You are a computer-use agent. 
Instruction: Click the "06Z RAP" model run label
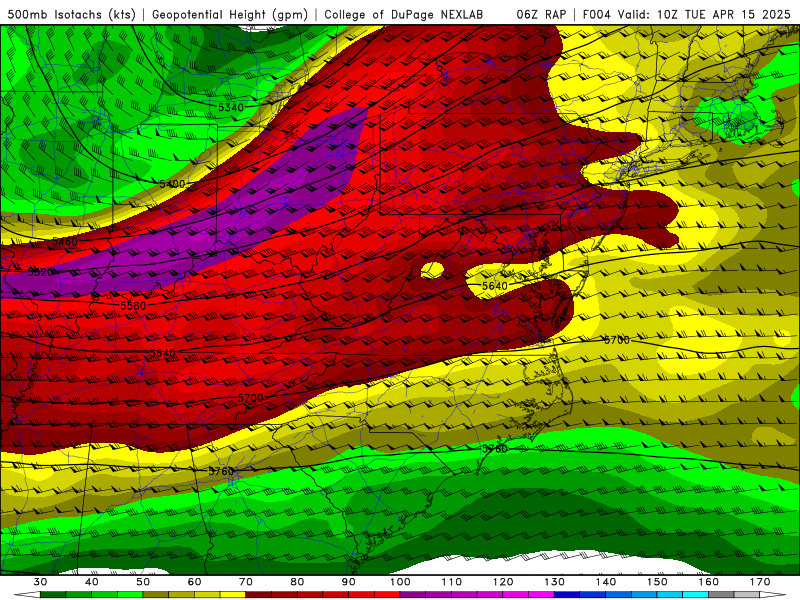pyautogui.click(x=541, y=15)
